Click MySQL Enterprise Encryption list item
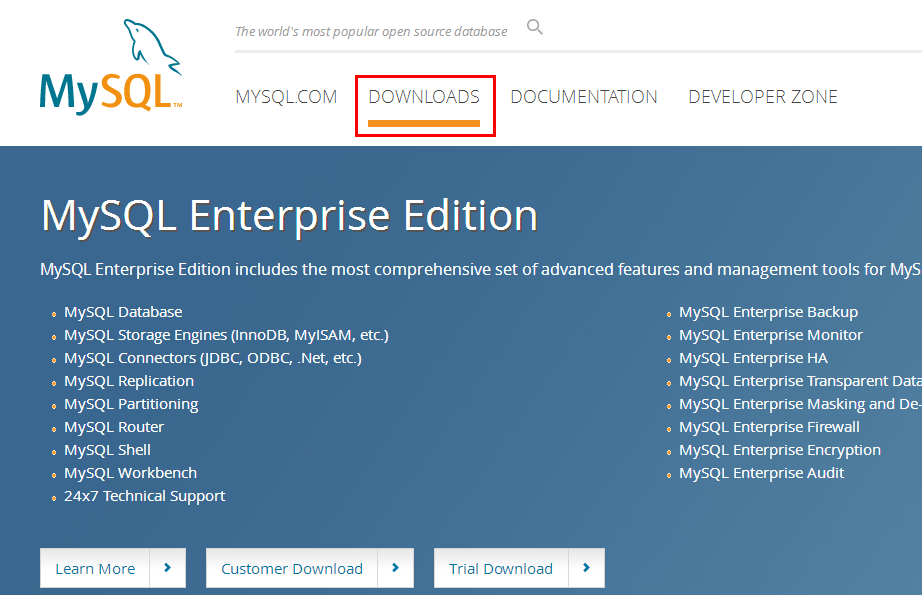Image resolution: width=922 pixels, height=595 pixels. 780,450
